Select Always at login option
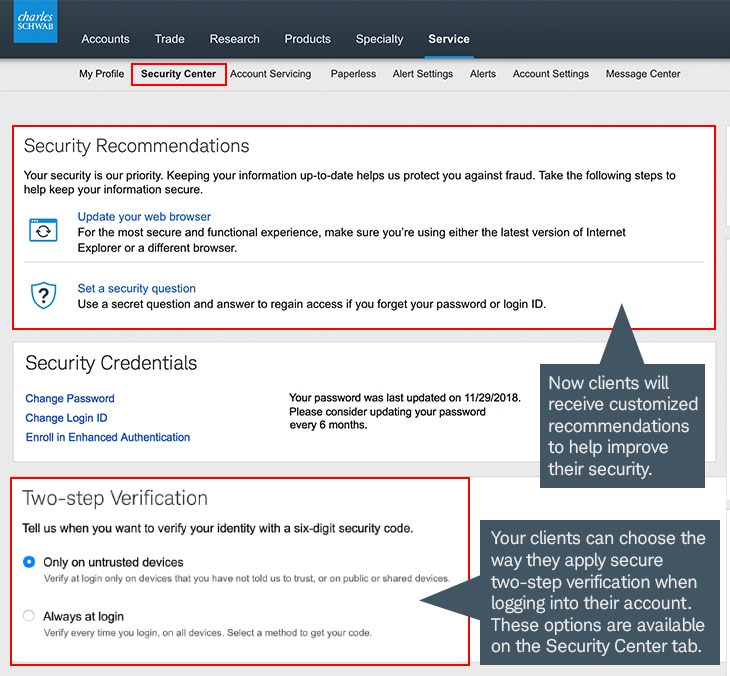The height and width of the screenshot is (676, 730). click(29, 616)
